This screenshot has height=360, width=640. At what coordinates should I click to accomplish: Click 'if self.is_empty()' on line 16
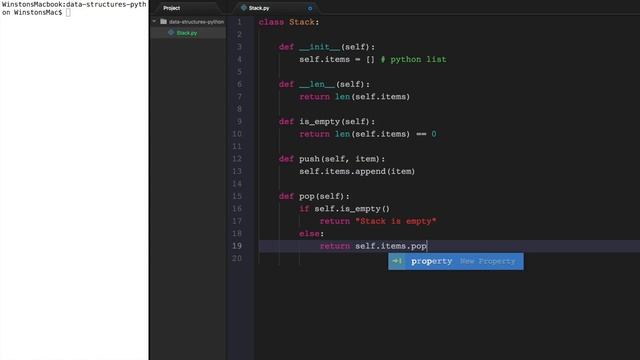(x=344, y=209)
